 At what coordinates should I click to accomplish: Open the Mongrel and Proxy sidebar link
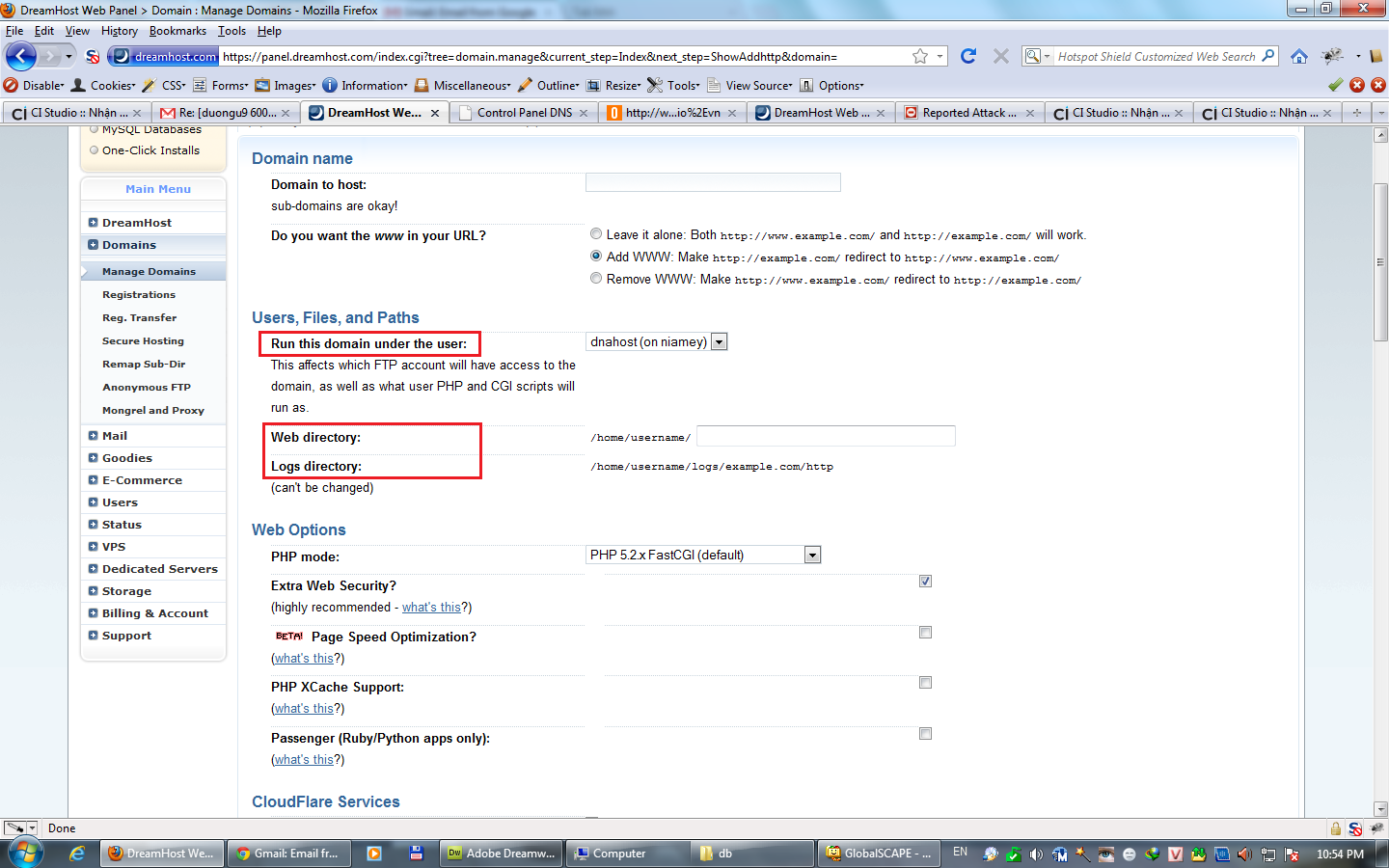click(153, 410)
